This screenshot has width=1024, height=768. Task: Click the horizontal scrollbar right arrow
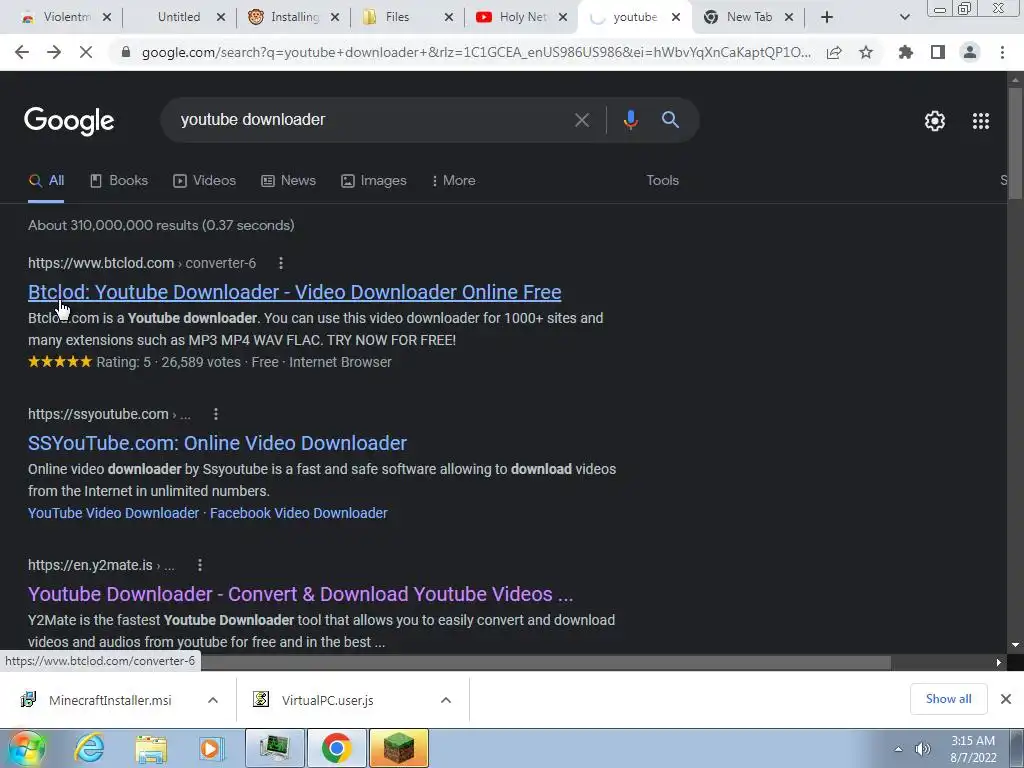[x=998, y=663]
